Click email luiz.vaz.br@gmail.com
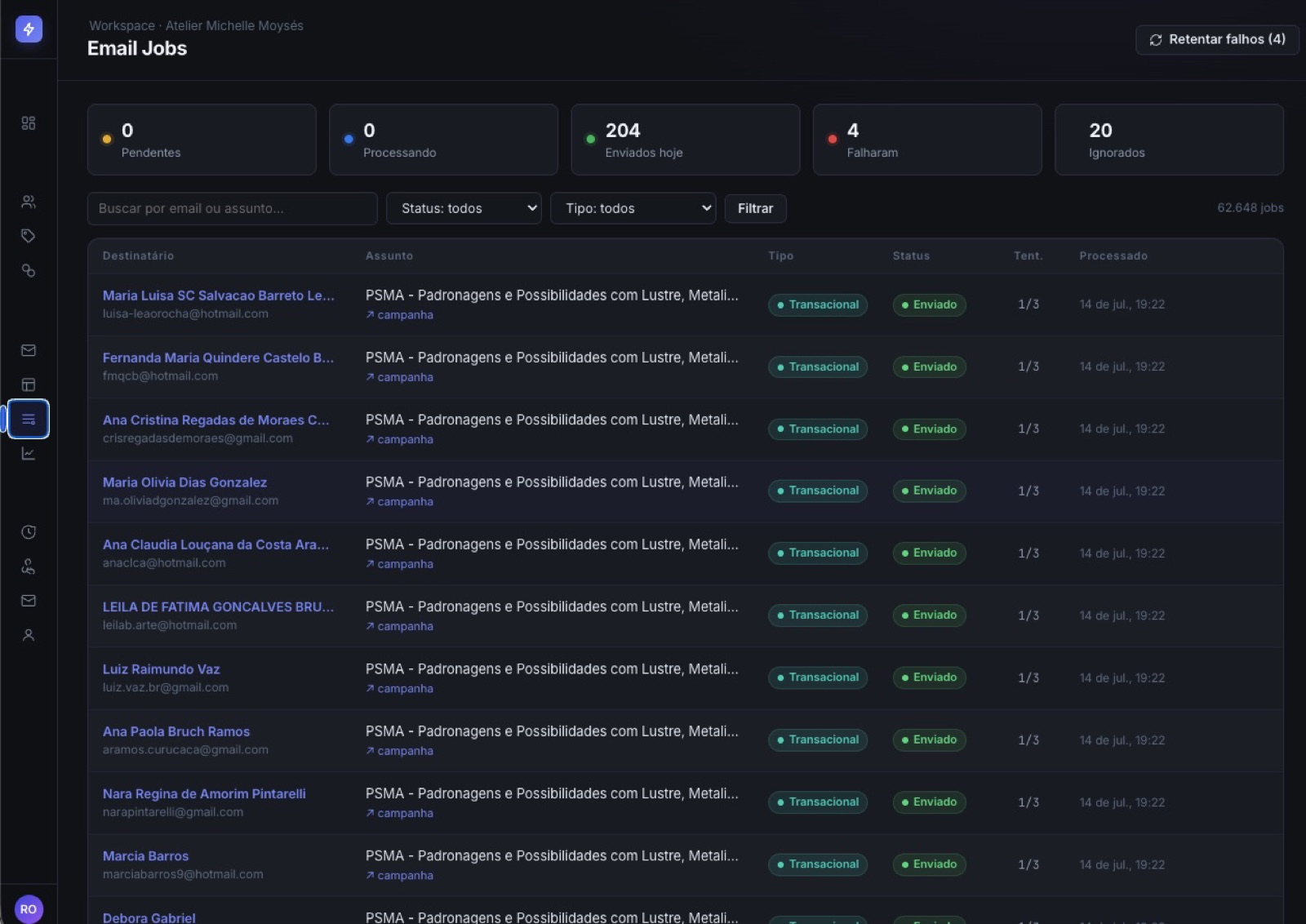 pos(166,687)
